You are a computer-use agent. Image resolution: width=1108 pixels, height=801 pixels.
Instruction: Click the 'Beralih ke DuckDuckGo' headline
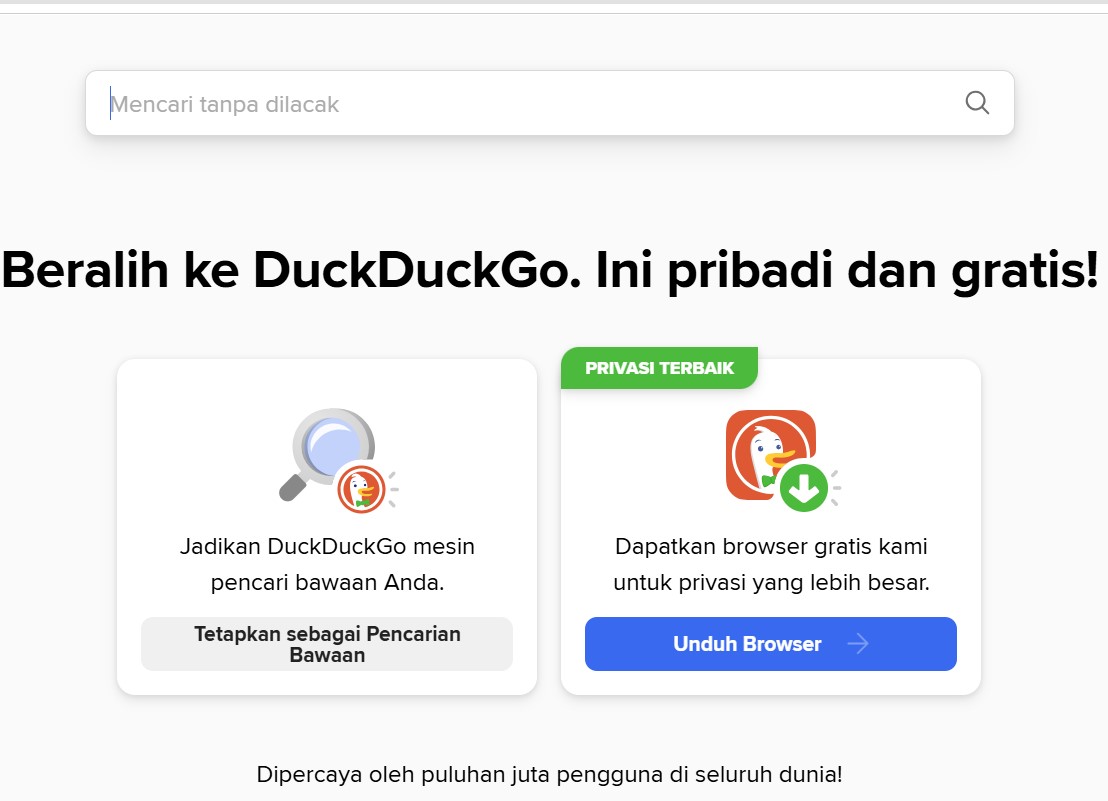(550, 271)
